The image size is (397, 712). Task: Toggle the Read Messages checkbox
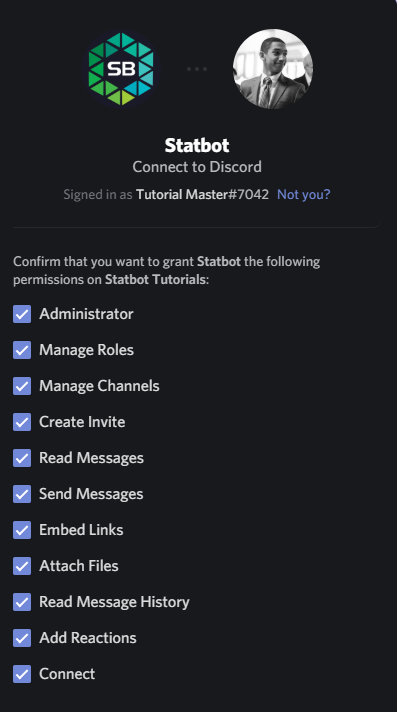click(22, 458)
